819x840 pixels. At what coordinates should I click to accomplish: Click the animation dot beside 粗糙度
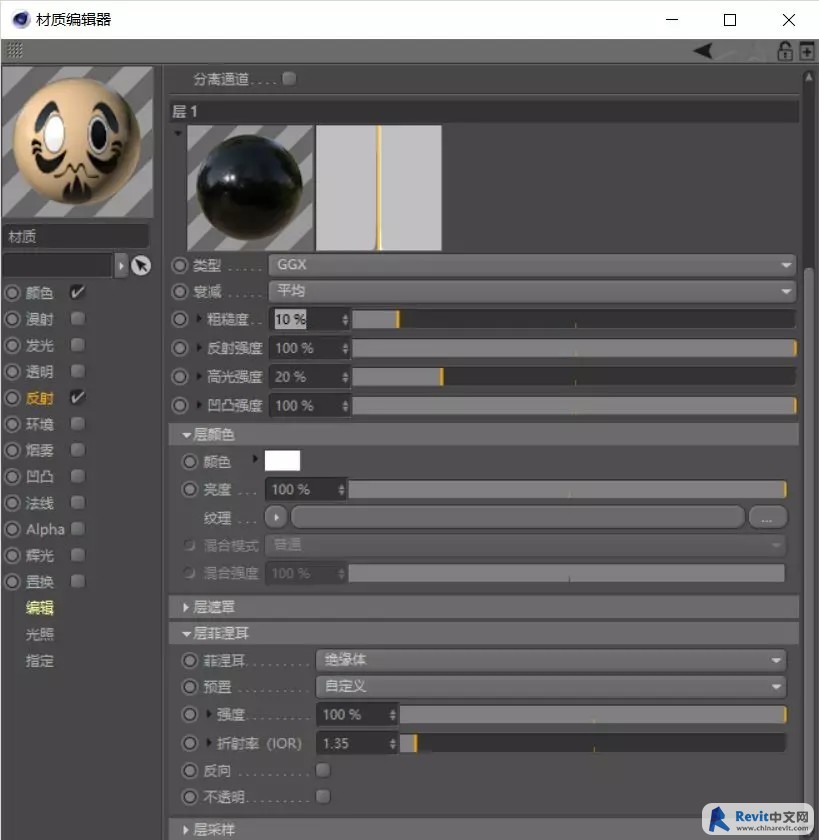tap(179, 319)
